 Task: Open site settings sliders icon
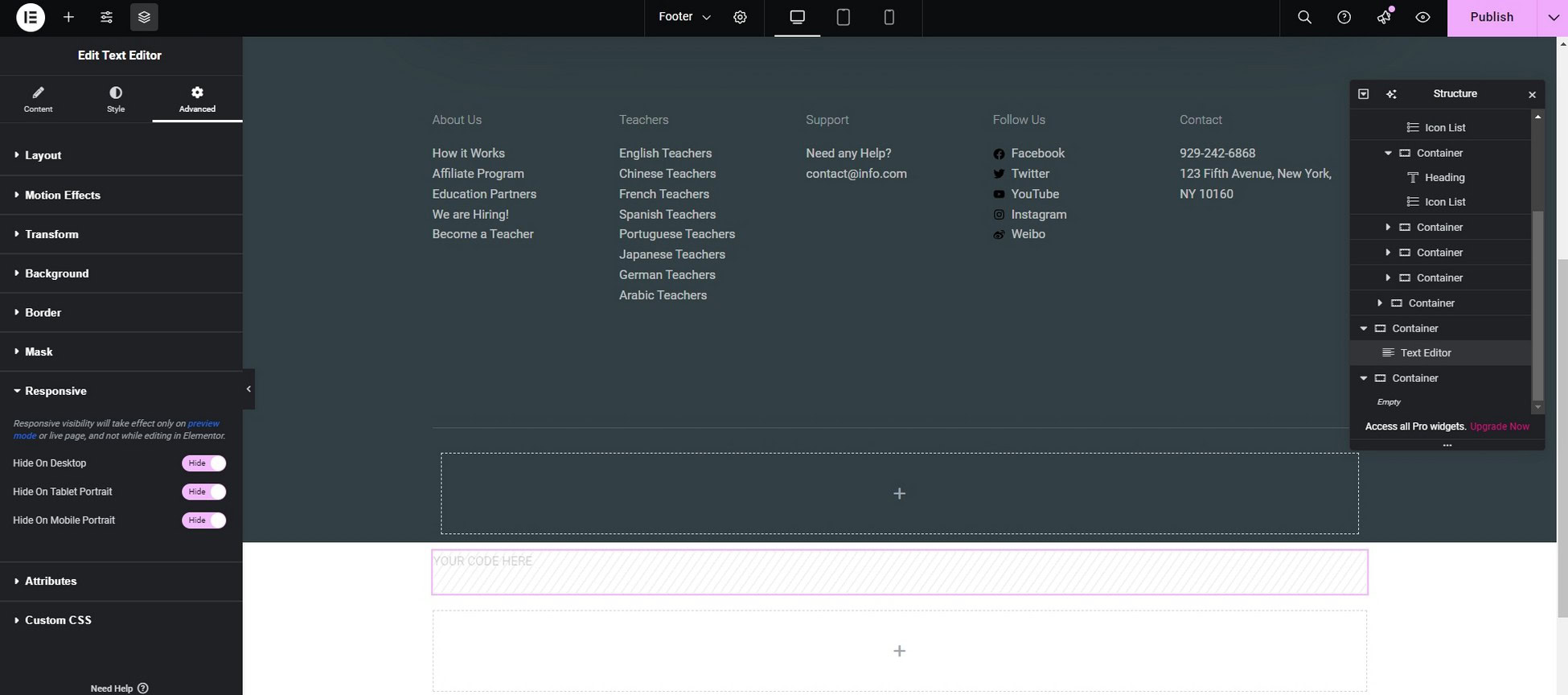(x=106, y=17)
